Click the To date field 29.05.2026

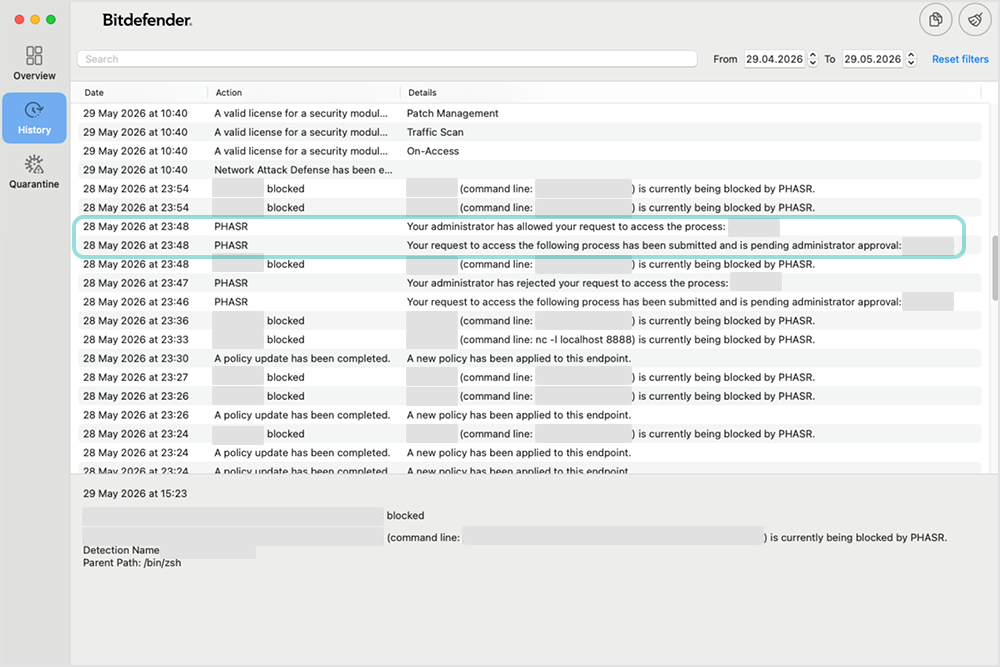pos(872,59)
